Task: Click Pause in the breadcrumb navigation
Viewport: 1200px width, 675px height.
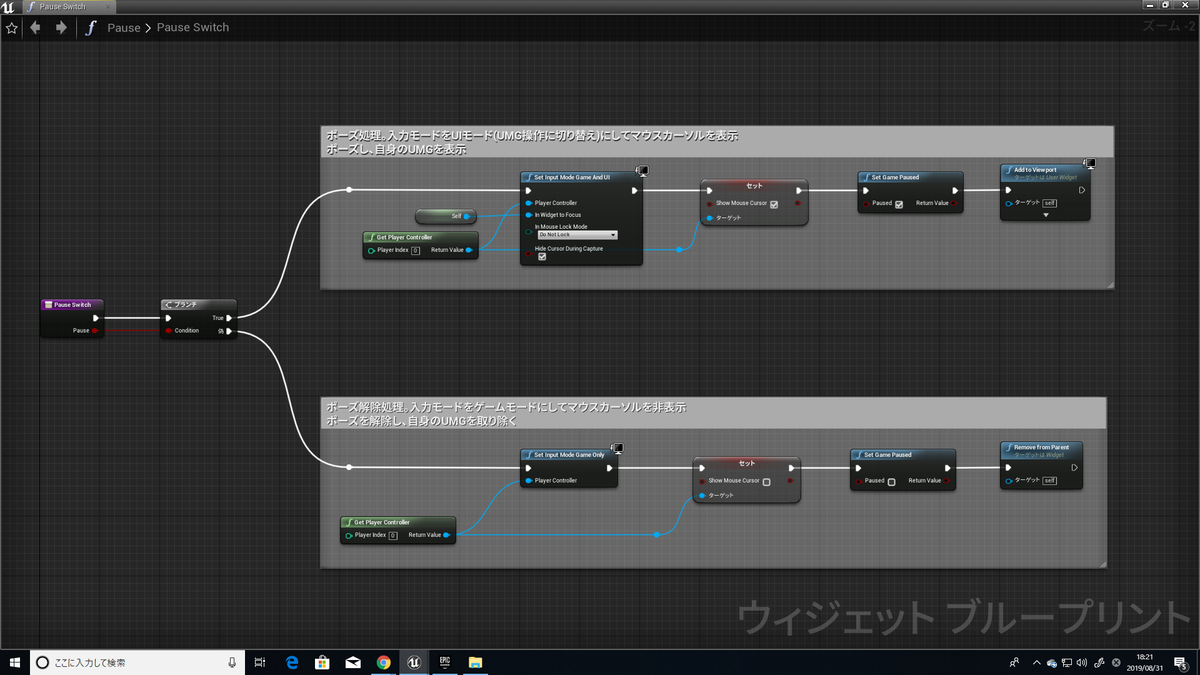Action: pos(124,27)
